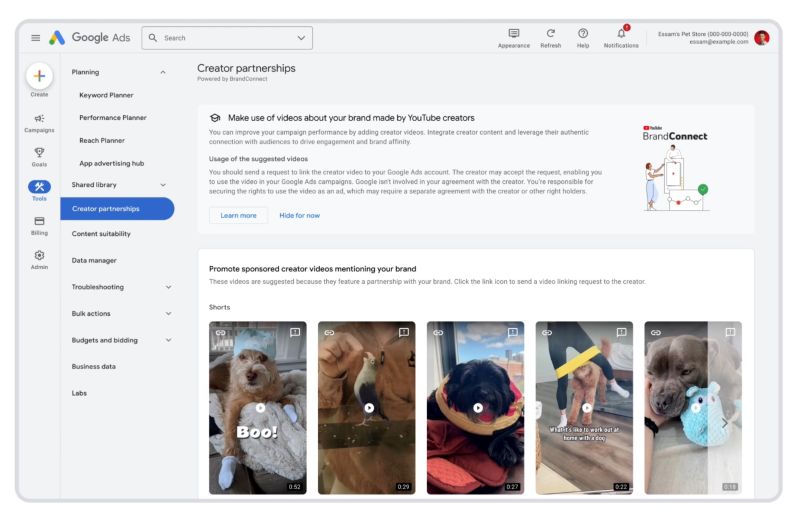Open Business data

pyautogui.click(x=93, y=366)
